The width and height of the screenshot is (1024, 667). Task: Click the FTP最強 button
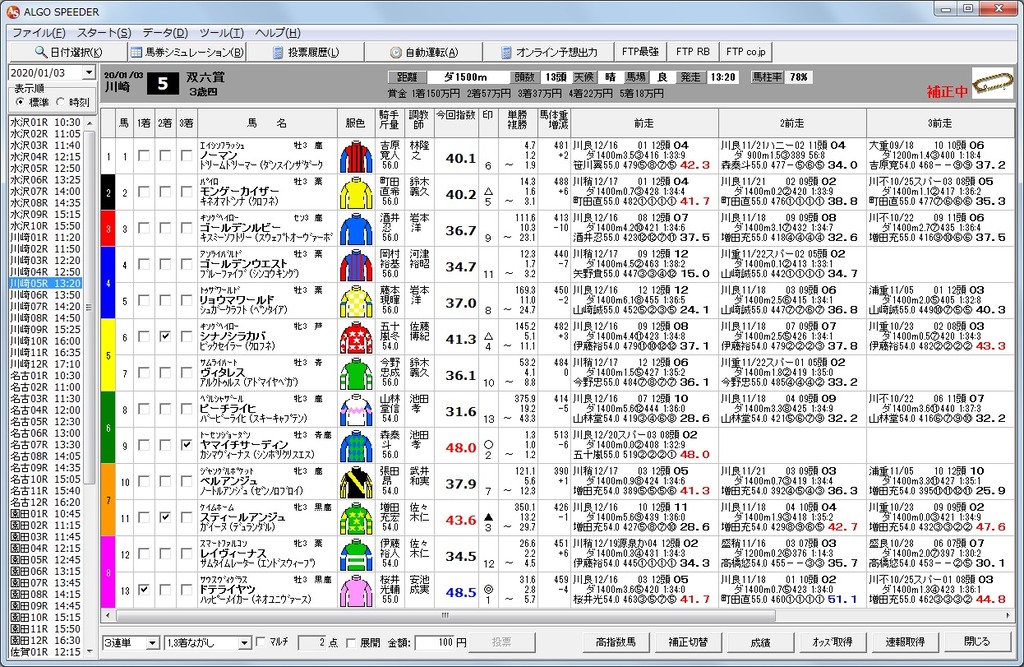coord(640,52)
